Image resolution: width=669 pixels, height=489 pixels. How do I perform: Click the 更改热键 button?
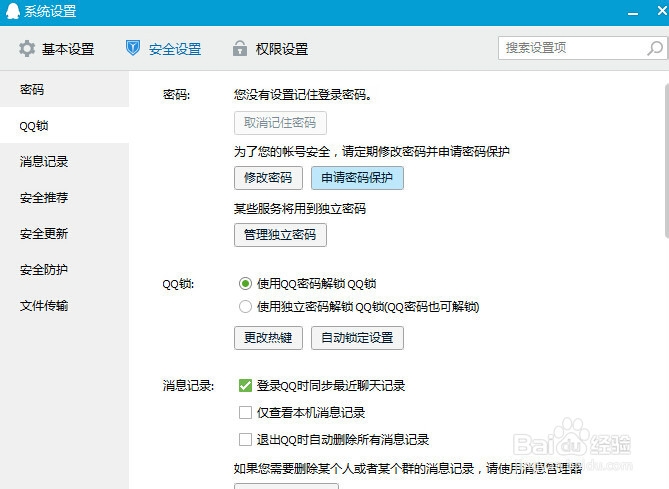coord(268,338)
